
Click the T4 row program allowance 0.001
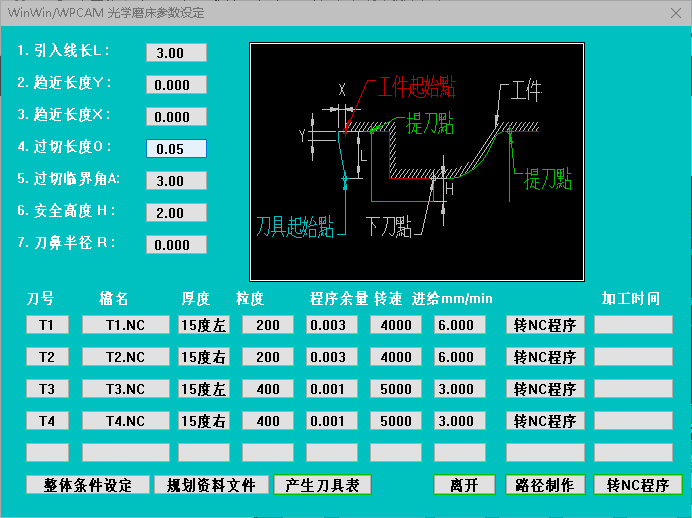(332, 421)
